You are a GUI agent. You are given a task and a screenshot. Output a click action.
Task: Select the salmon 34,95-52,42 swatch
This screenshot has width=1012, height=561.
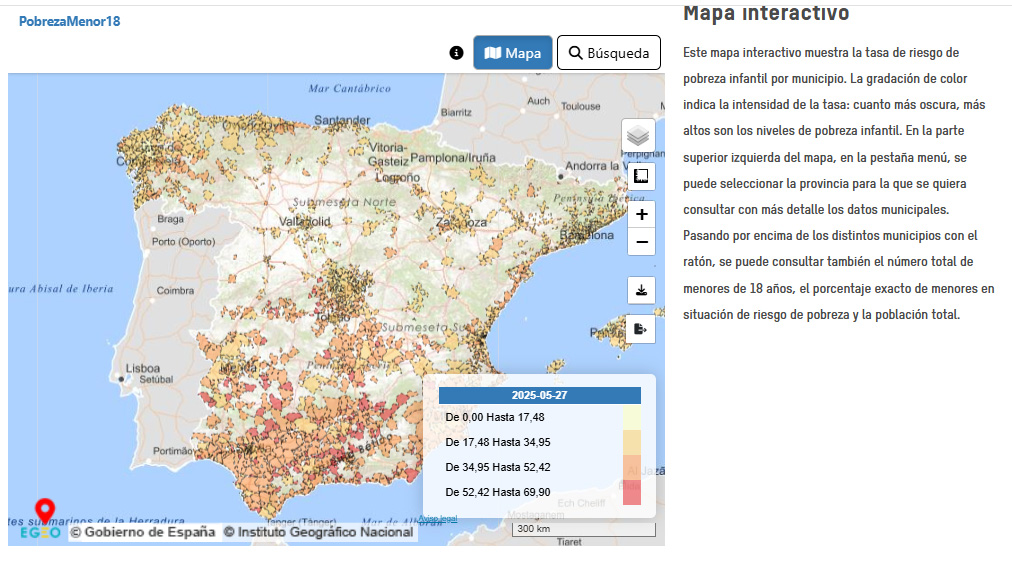[x=632, y=467]
